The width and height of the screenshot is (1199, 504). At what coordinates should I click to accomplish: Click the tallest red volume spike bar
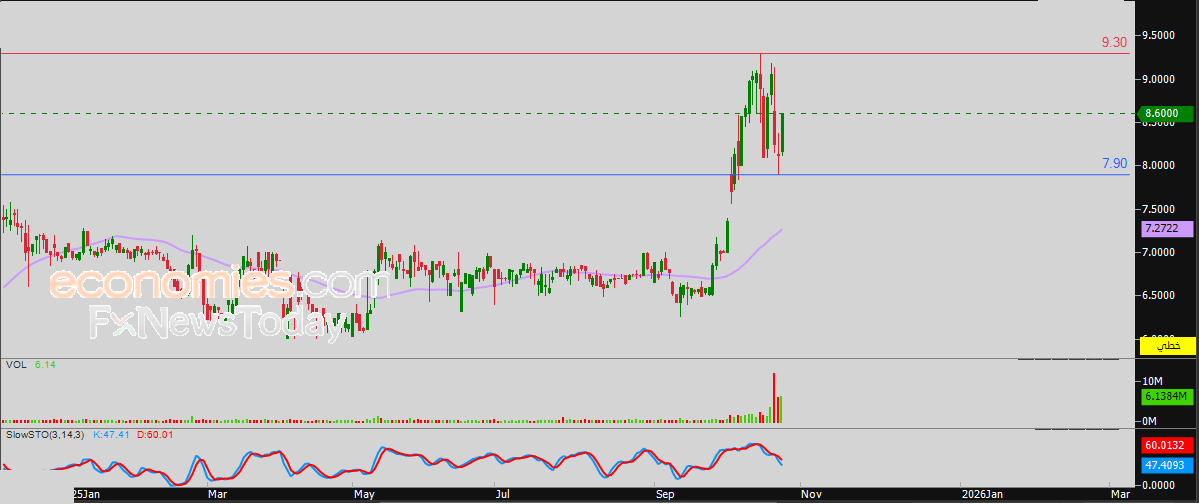click(774, 398)
